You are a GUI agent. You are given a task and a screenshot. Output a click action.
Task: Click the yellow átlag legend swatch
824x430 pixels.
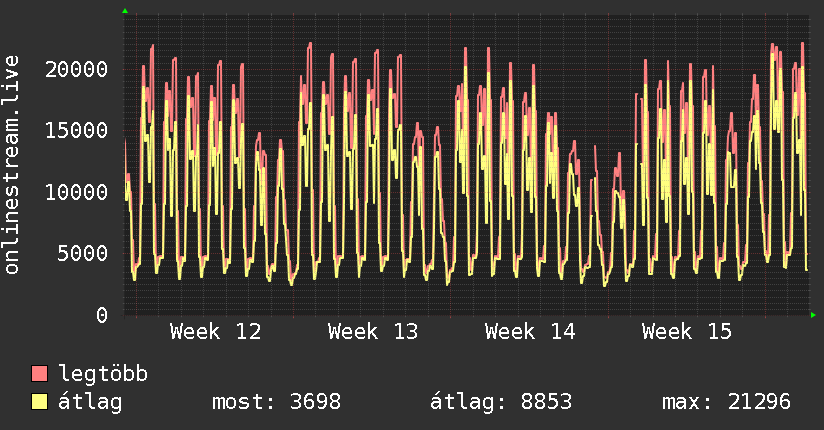(39, 402)
